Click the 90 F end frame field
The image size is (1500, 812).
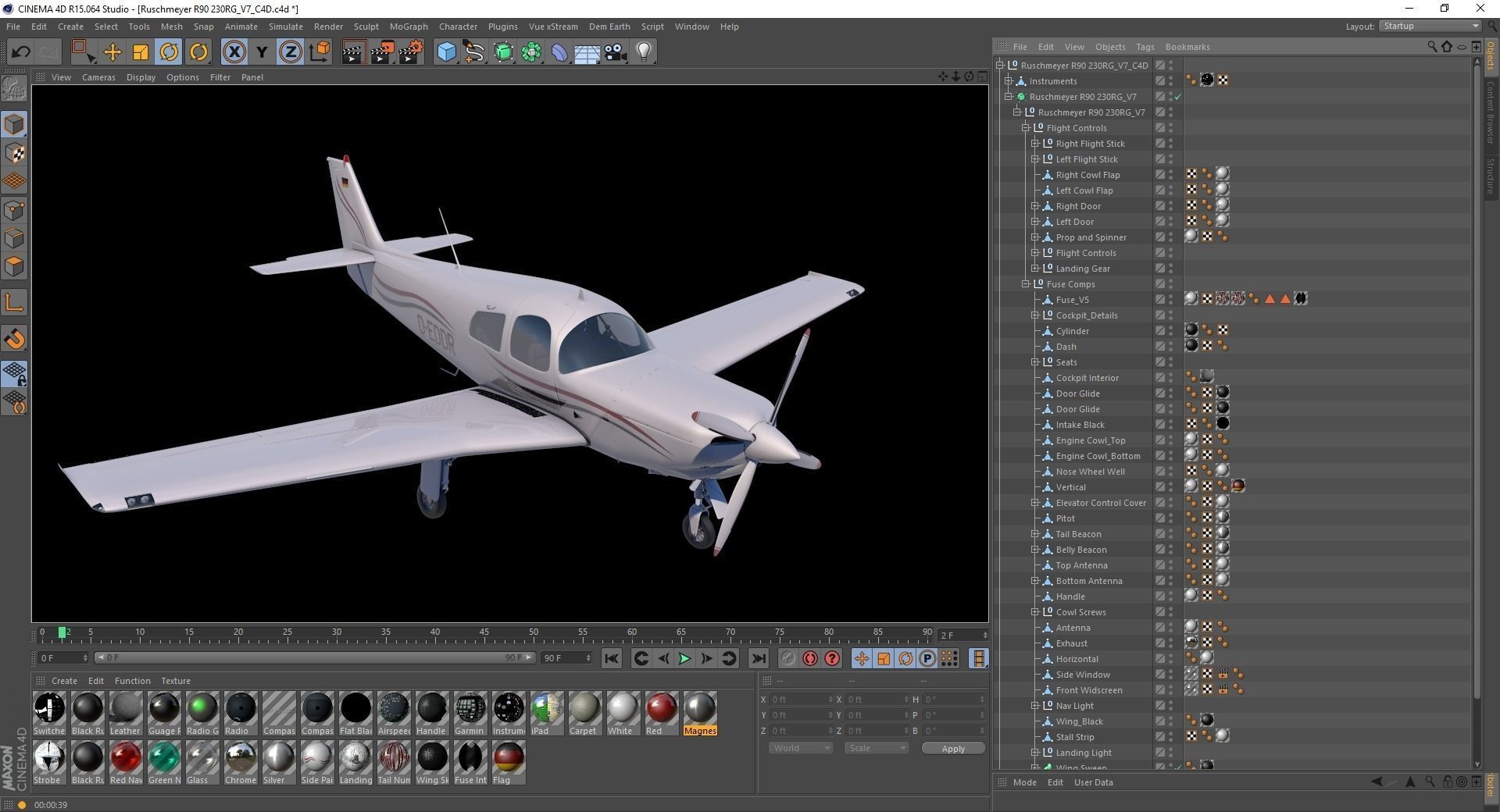pos(567,658)
